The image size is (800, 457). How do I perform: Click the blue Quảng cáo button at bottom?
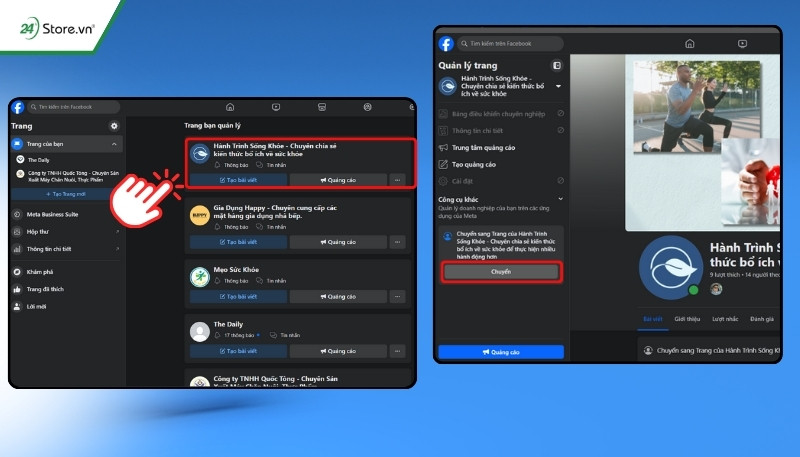click(501, 352)
